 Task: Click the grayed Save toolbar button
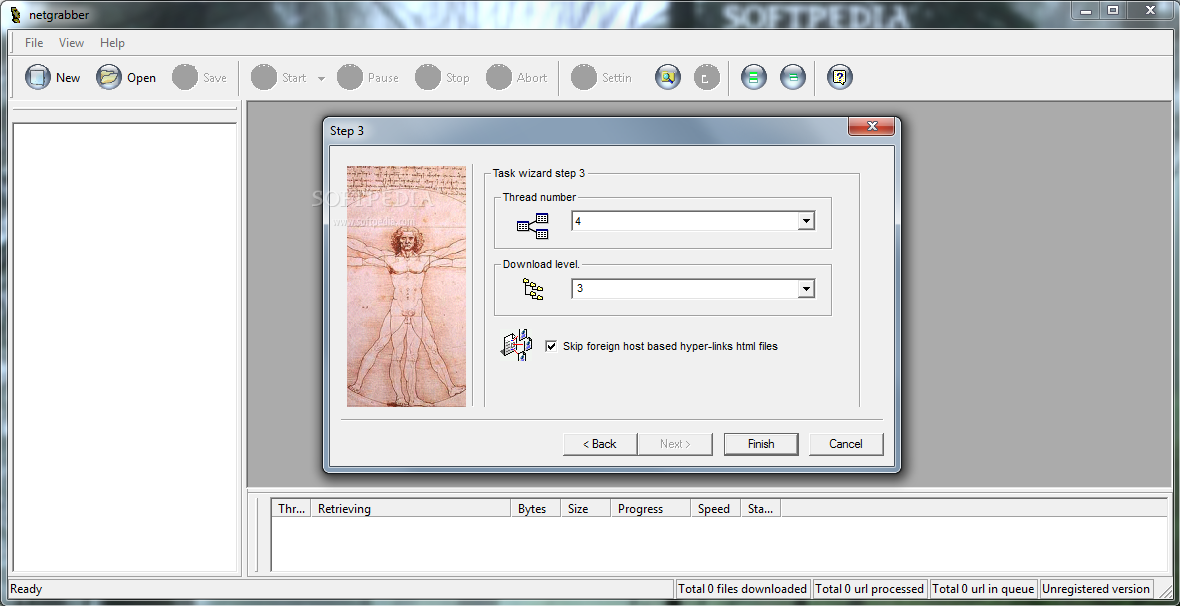(199, 77)
